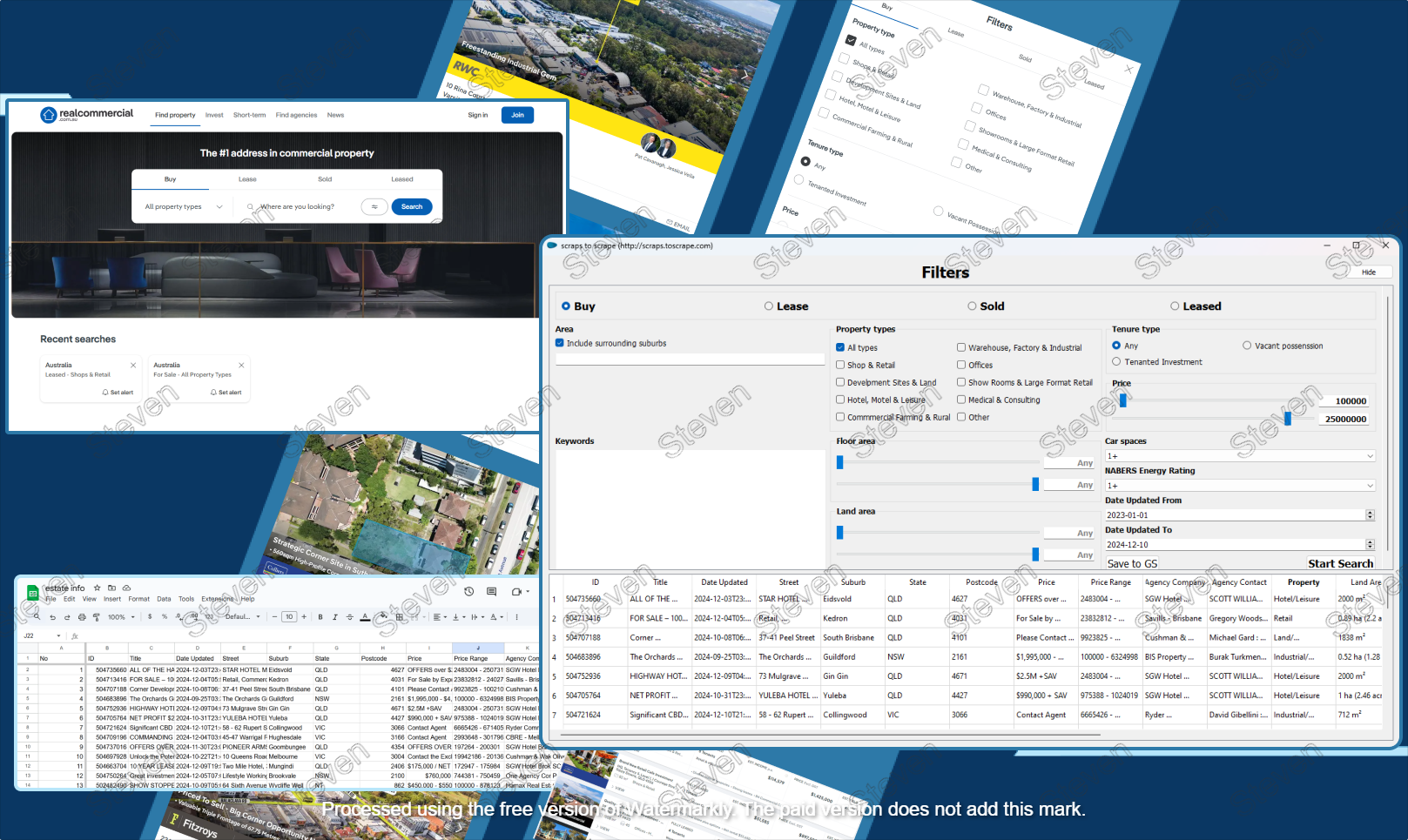Click the Sign in link on realcommercial
Image resolution: width=1408 pixels, height=840 pixels.
click(478, 115)
